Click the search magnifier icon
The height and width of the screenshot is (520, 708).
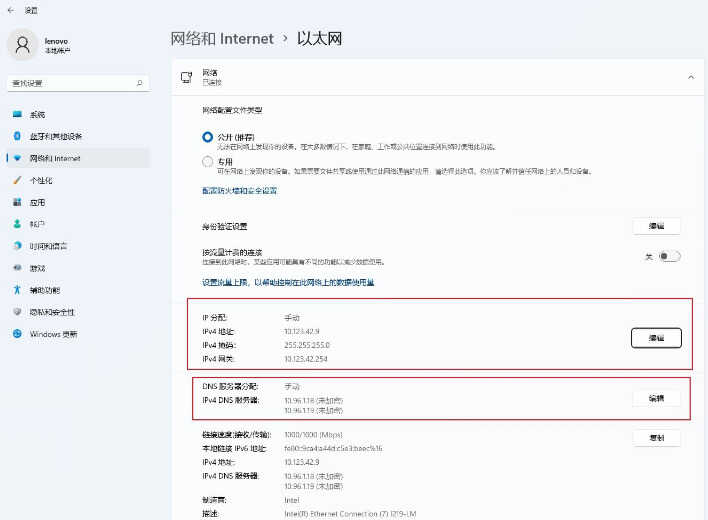click(140, 83)
